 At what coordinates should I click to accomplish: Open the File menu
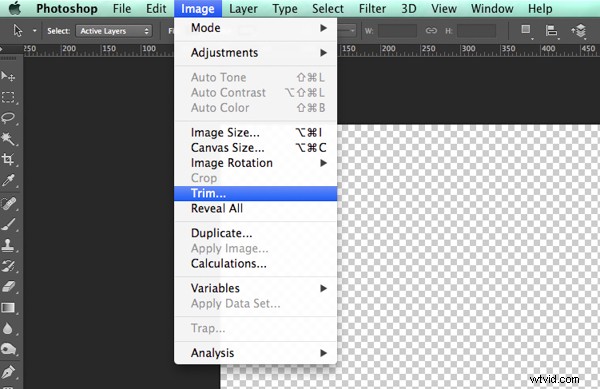tap(122, 8)
